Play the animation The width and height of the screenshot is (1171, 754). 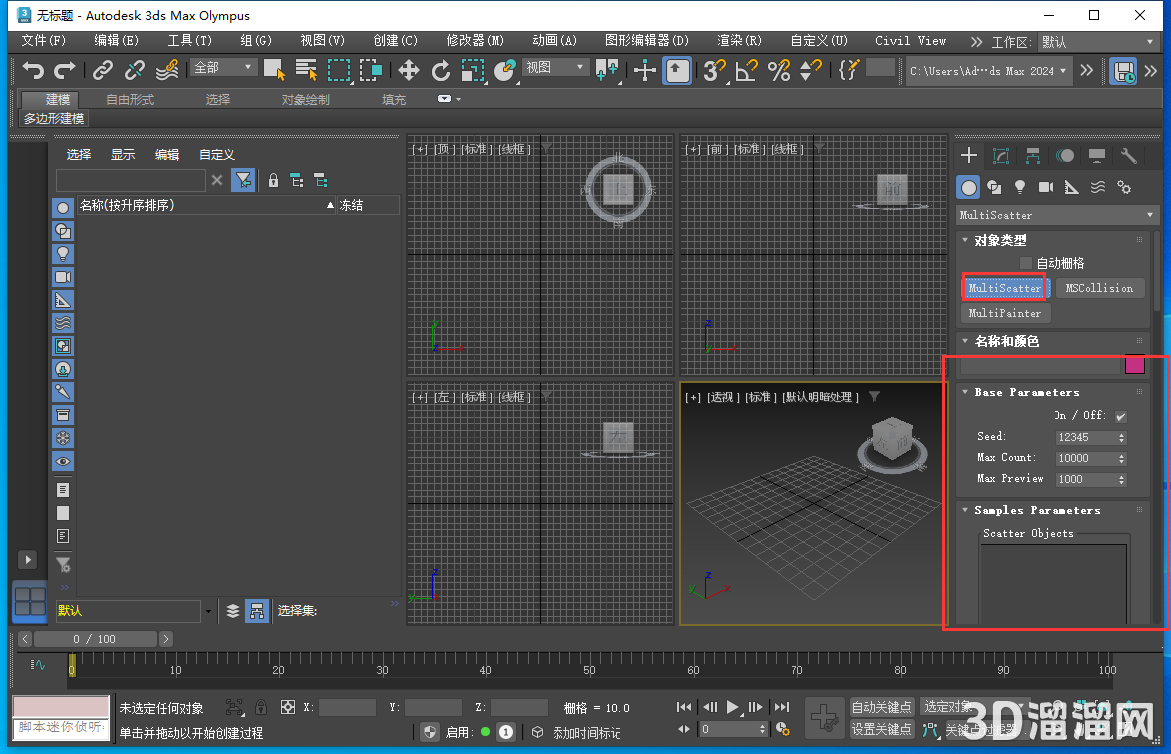point(733,707)
